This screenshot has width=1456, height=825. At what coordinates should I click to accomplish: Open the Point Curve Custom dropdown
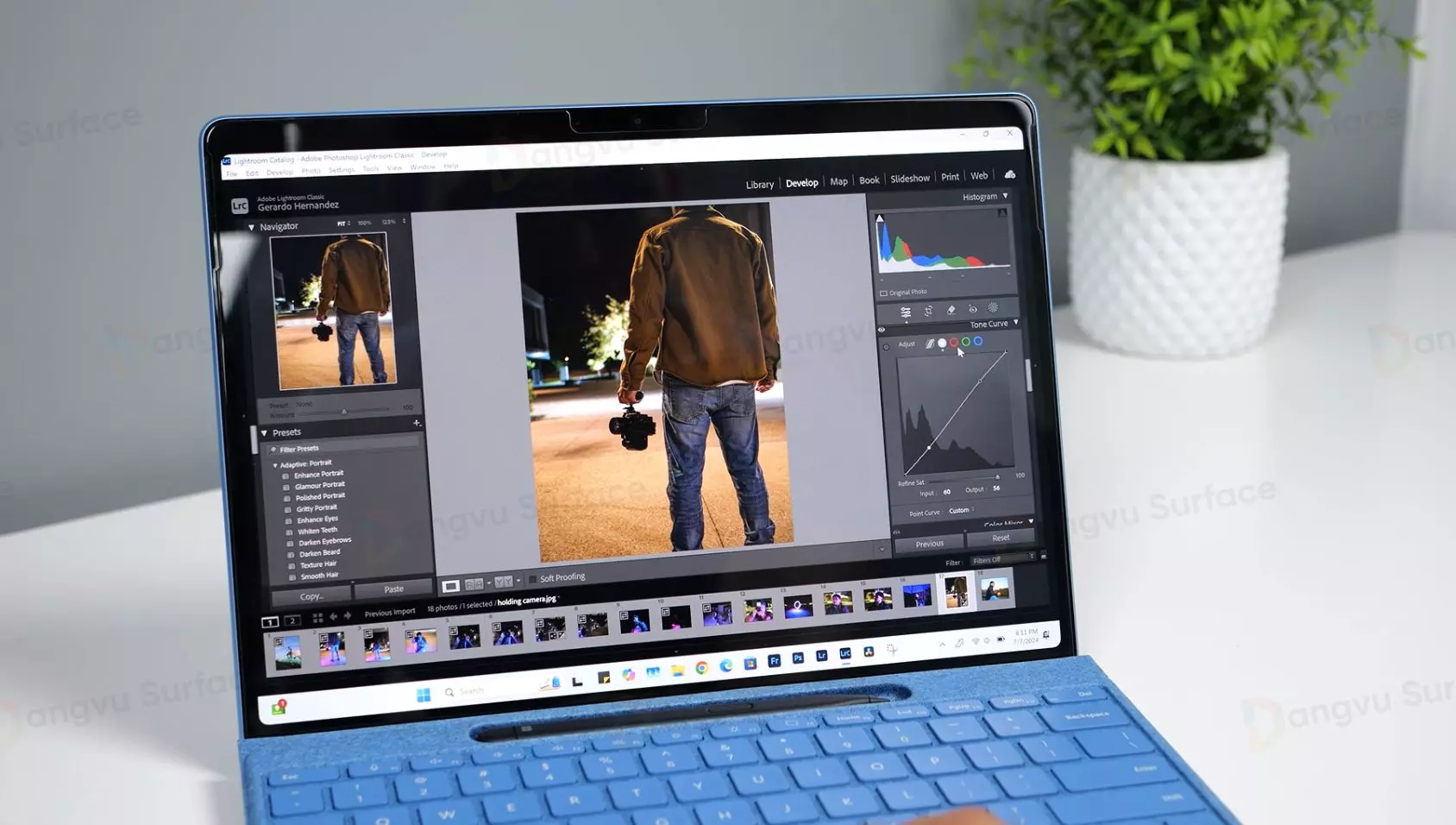pos(961,511)
